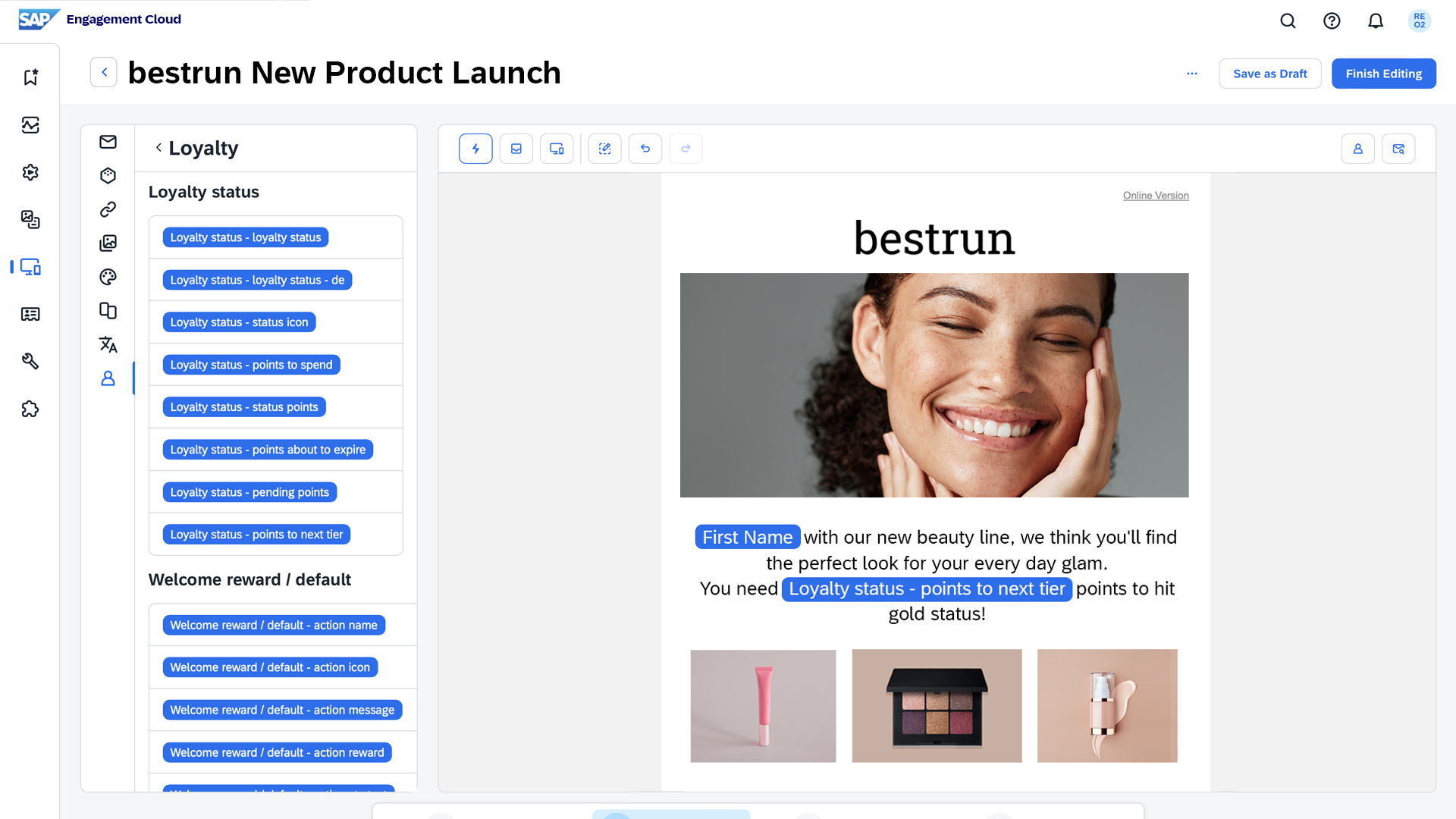Select the pink lip gloss product image

tap(763, 706)
